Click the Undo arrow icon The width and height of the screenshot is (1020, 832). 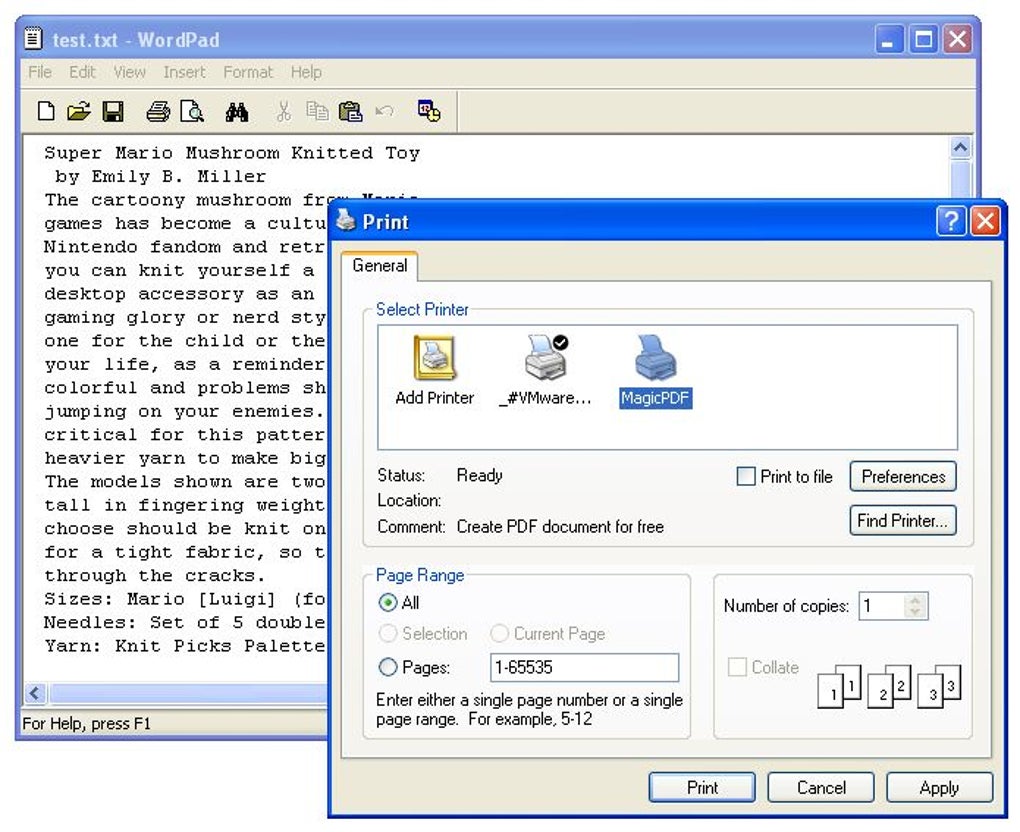[x=384, y=111]
